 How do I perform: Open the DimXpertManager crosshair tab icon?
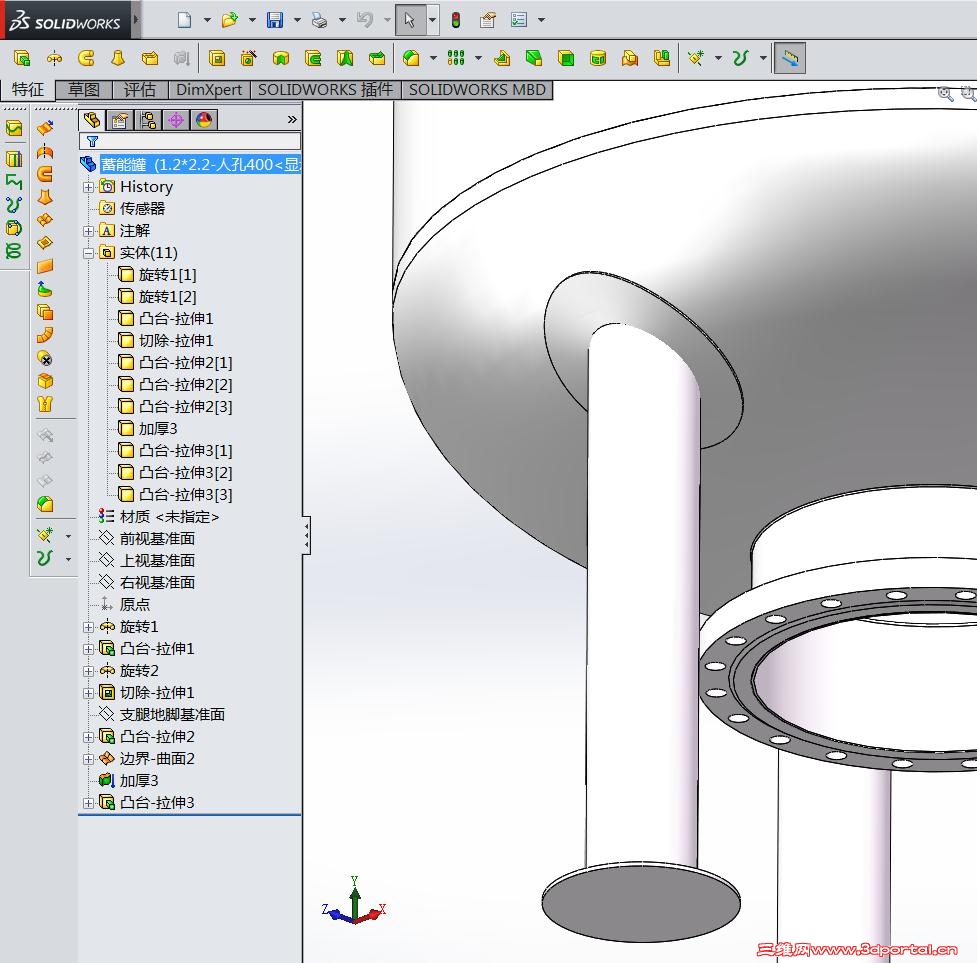click(x=176, y=120)
